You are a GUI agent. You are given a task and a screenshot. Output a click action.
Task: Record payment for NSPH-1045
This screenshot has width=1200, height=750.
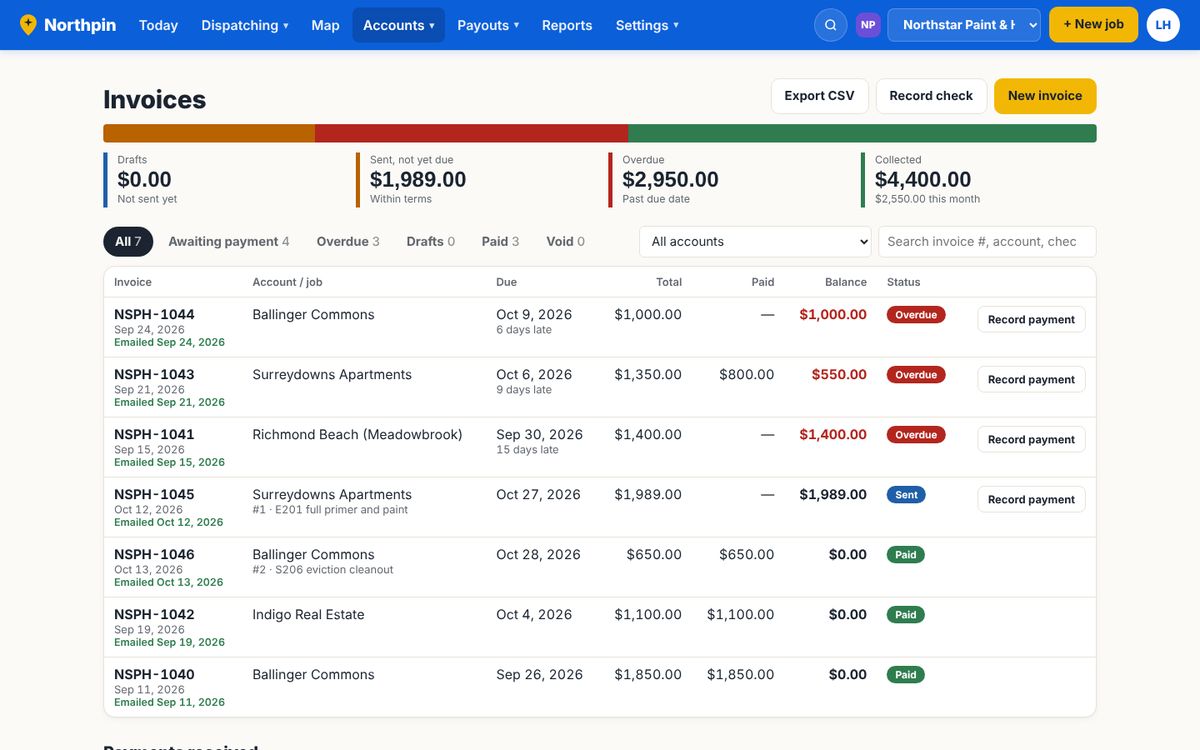click(x=1031, y=500)
